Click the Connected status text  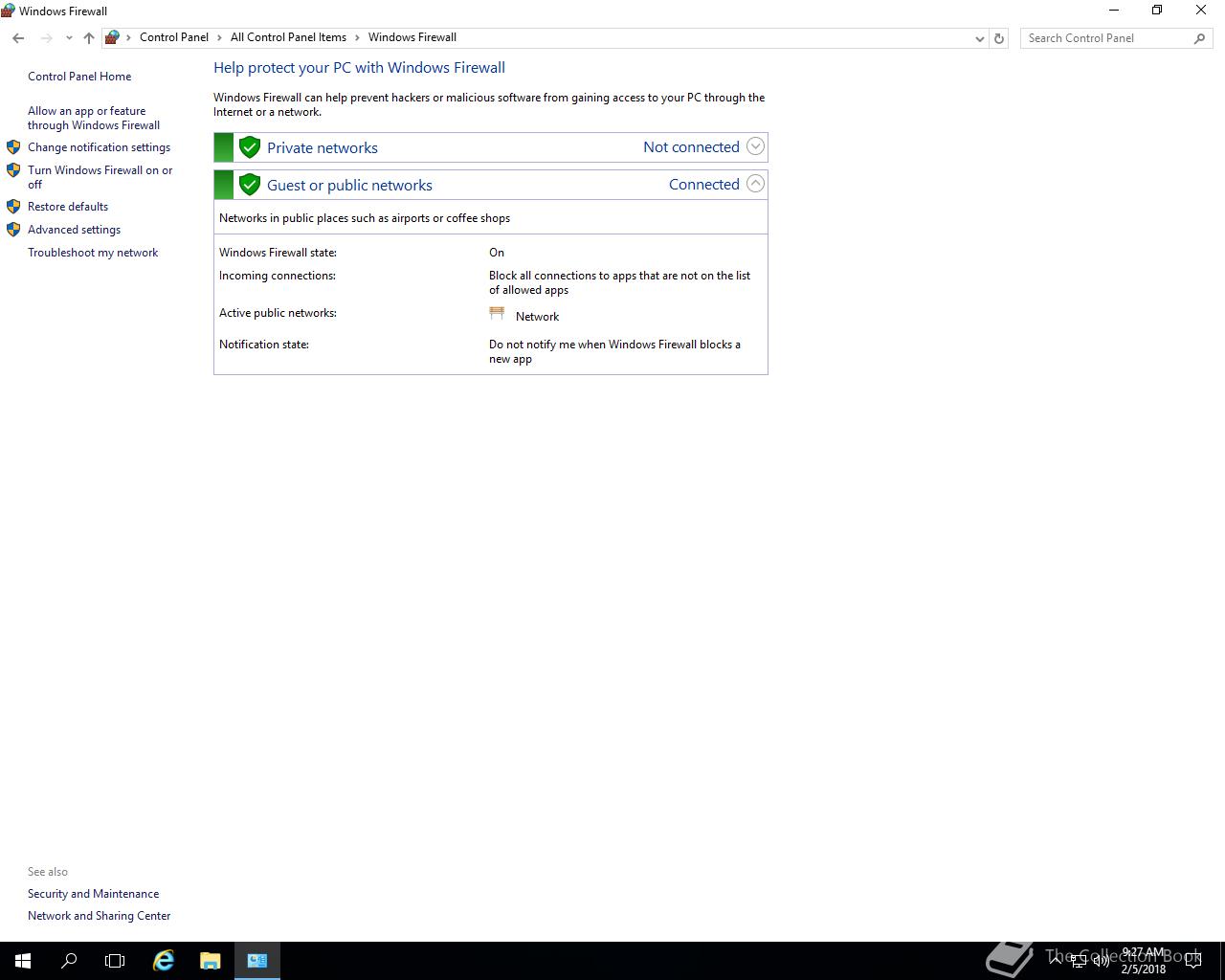[x=704, y=184]
